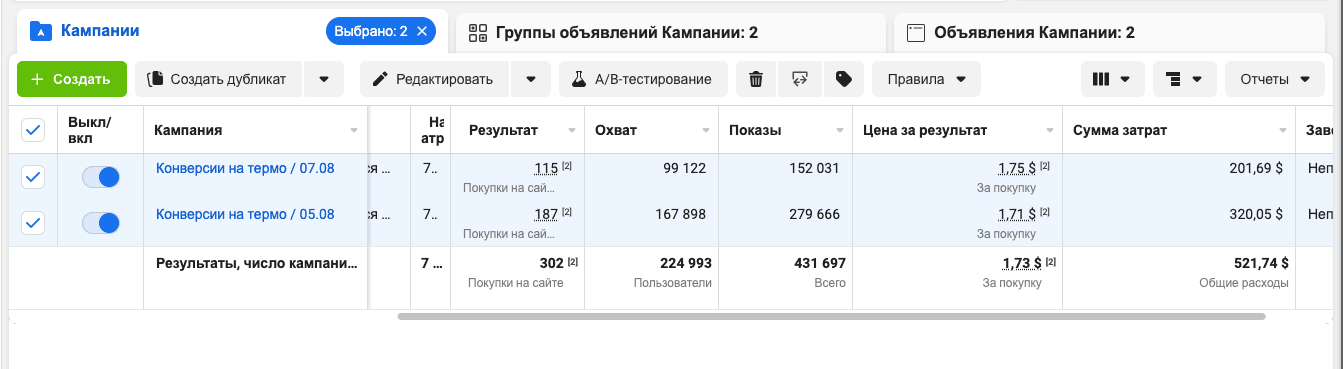Viewport: 1343px width, 369px height.
Task: Open campaign link Конверсии на термо / 07.08
Action: click(x=245, y=168)
